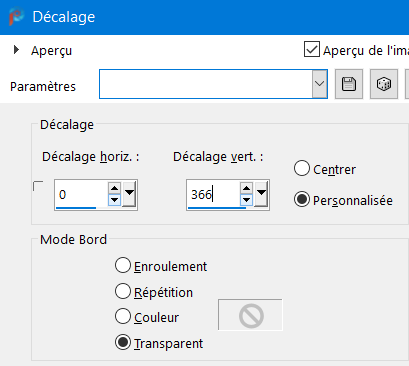This screenshot has height=366, width=409.
Task: Select Transparent edge mode
Action: click(123, 342)
